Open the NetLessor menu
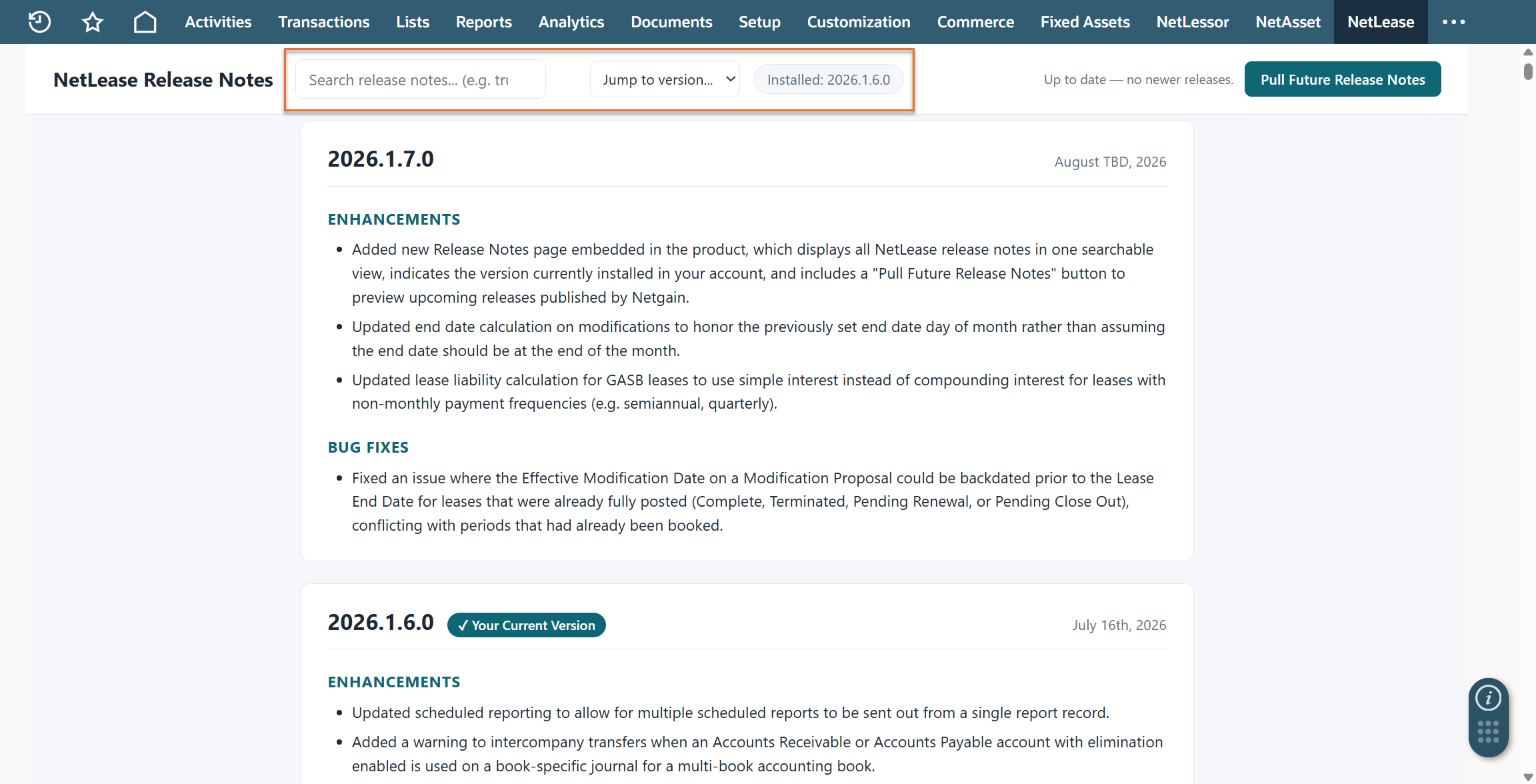The height and width of the screenshot is (784, 1536). point(1193,22)
